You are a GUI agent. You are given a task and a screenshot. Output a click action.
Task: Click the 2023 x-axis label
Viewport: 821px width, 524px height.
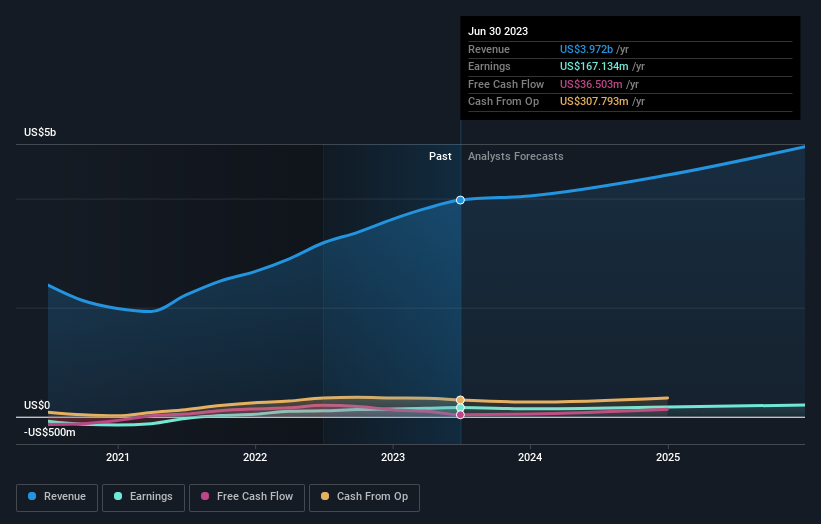[x=393, y=457]
